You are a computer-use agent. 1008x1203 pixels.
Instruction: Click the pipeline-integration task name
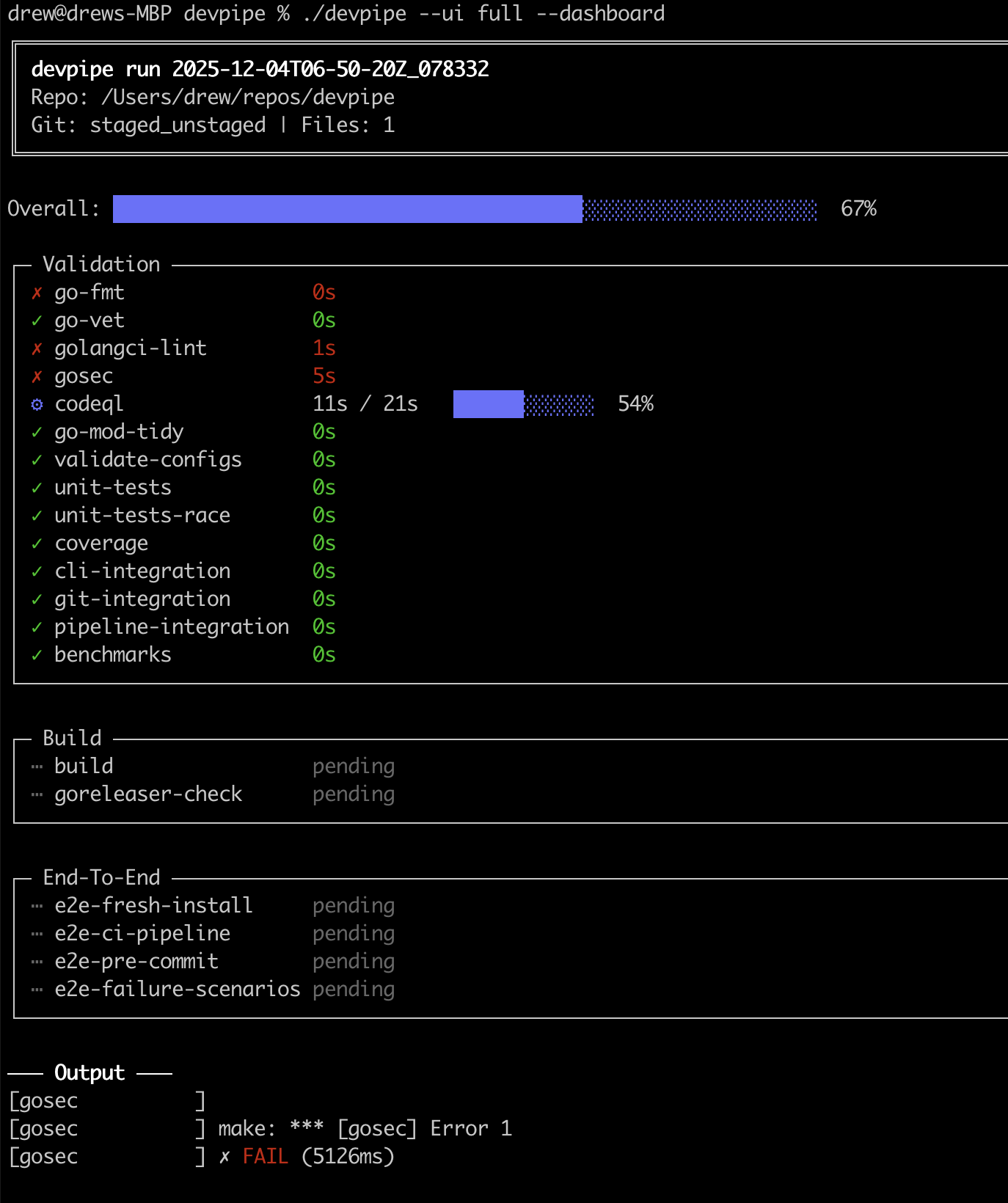(x=172, y=627)
